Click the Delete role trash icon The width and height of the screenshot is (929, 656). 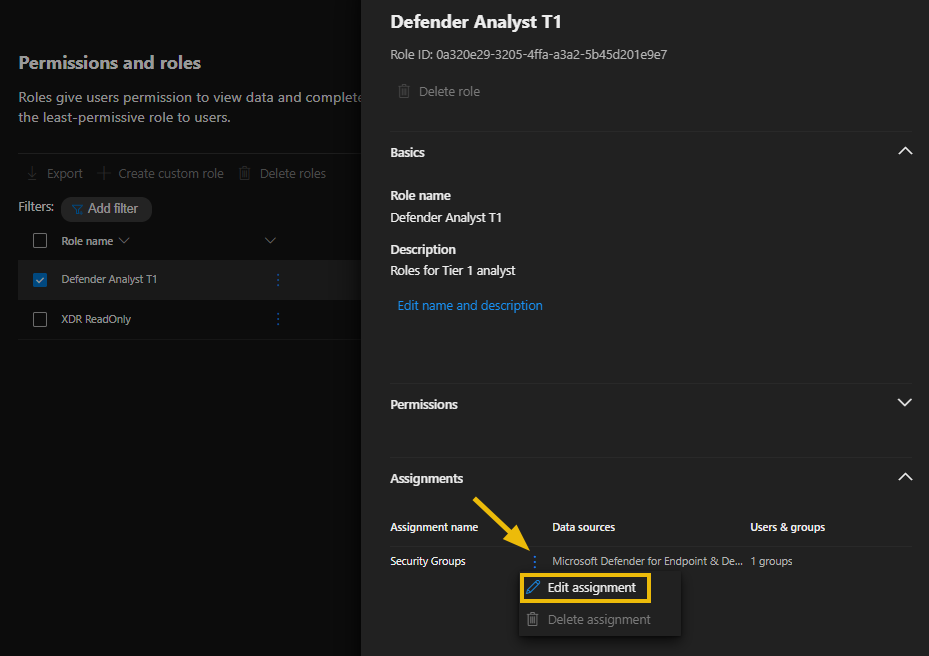(404, 91)
